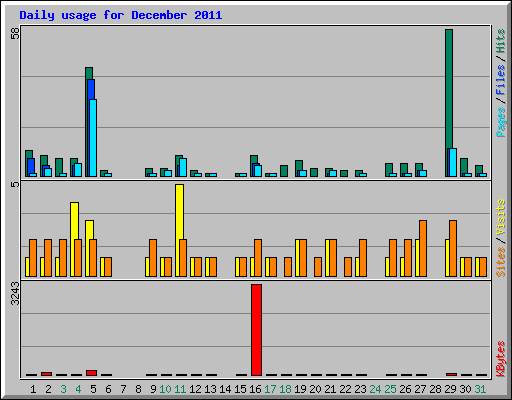Viewport: 512px width, 400px height.
Task: Select the green Hits bar for day 30
Action: 464,166
